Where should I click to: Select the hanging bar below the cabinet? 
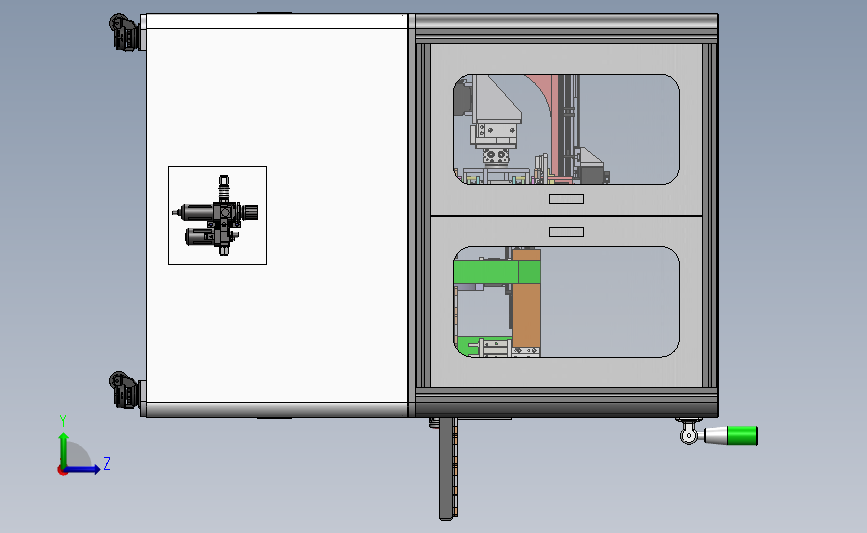448,469
